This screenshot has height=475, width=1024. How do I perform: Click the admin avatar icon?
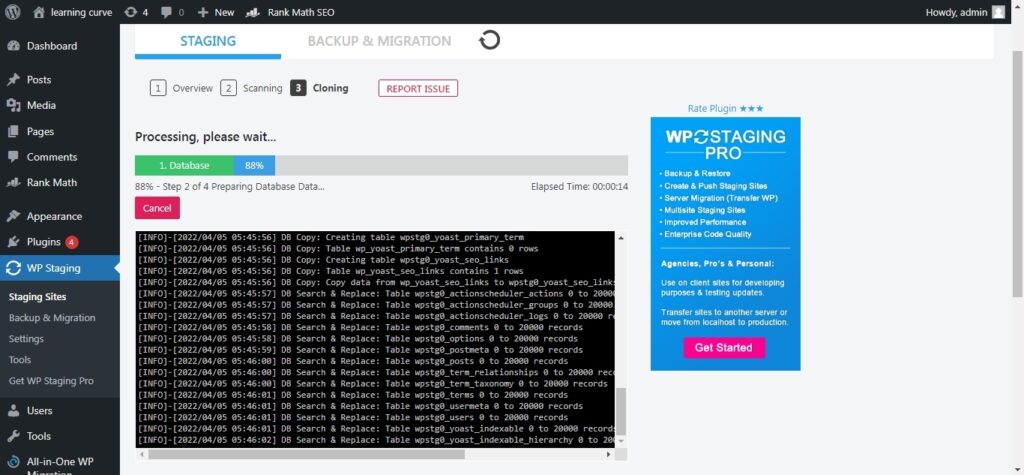tap(998, 12)
